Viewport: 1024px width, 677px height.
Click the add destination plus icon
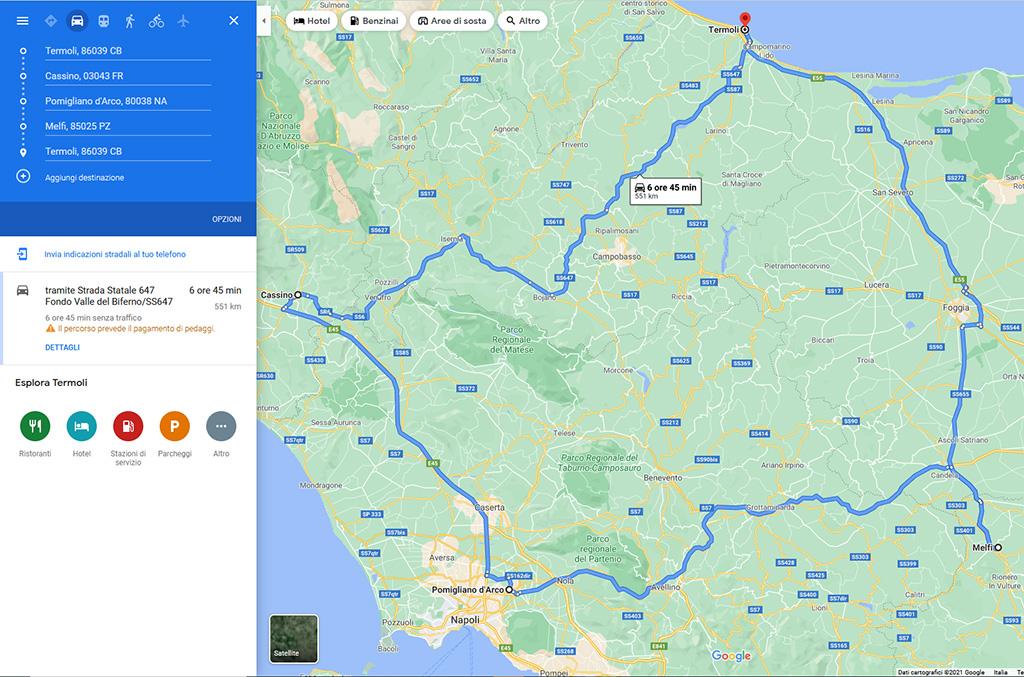point(23,177)
